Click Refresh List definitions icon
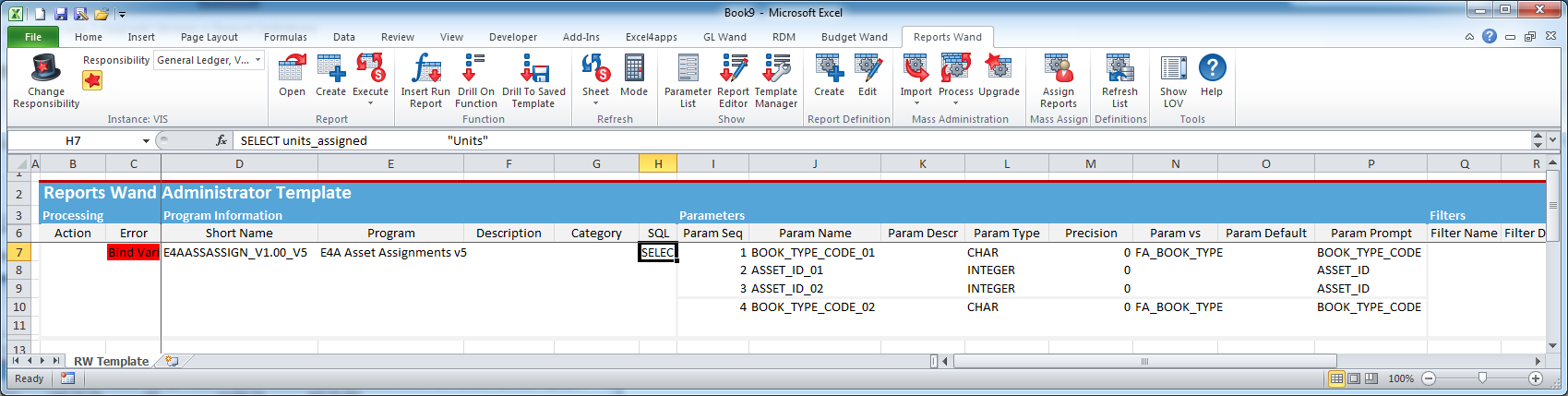 [x=1119, y=69]
